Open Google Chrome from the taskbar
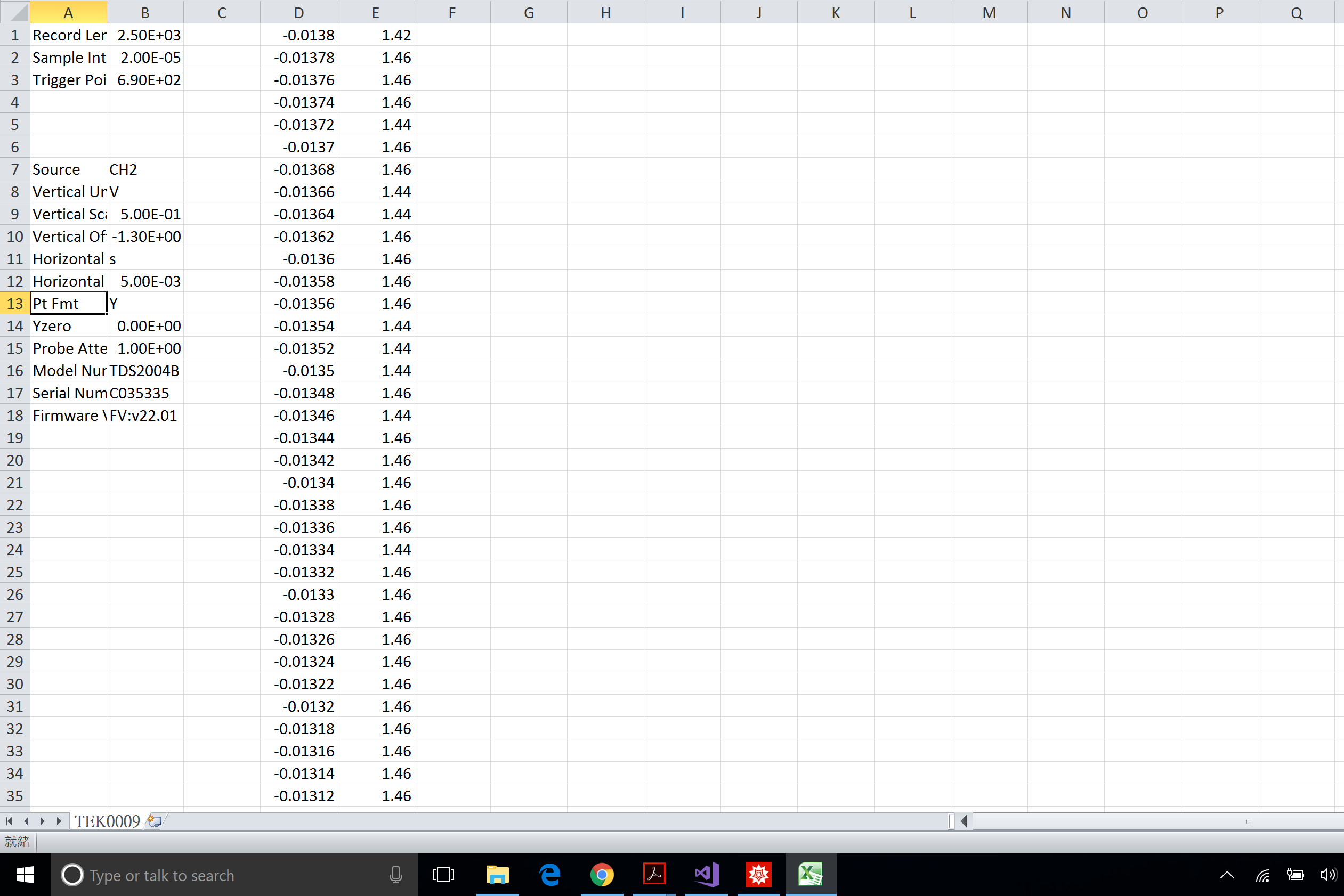Viewport: 1344px width, 896px height. [x=602, y=874]
